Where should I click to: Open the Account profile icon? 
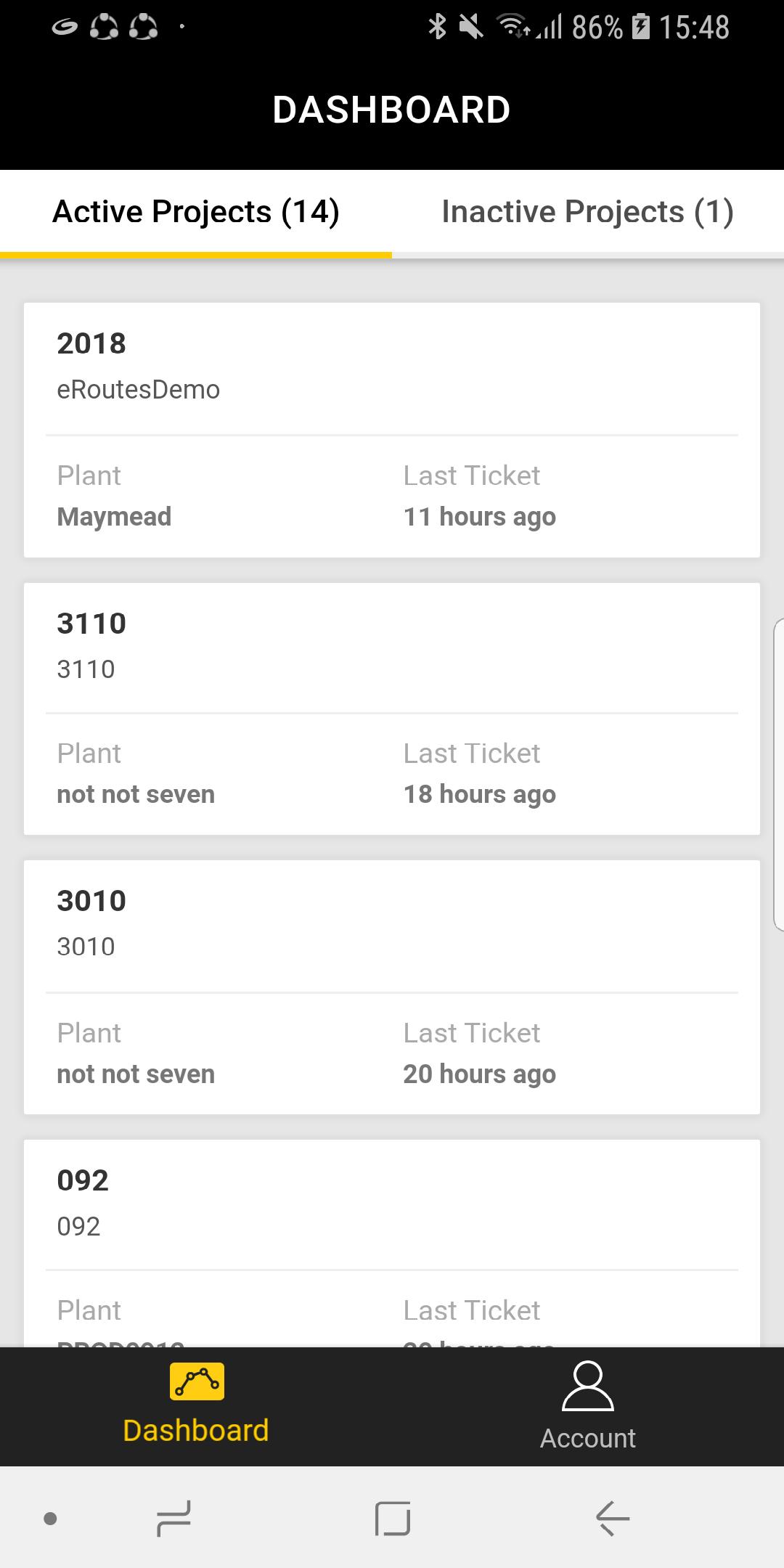click(588, 1386)
